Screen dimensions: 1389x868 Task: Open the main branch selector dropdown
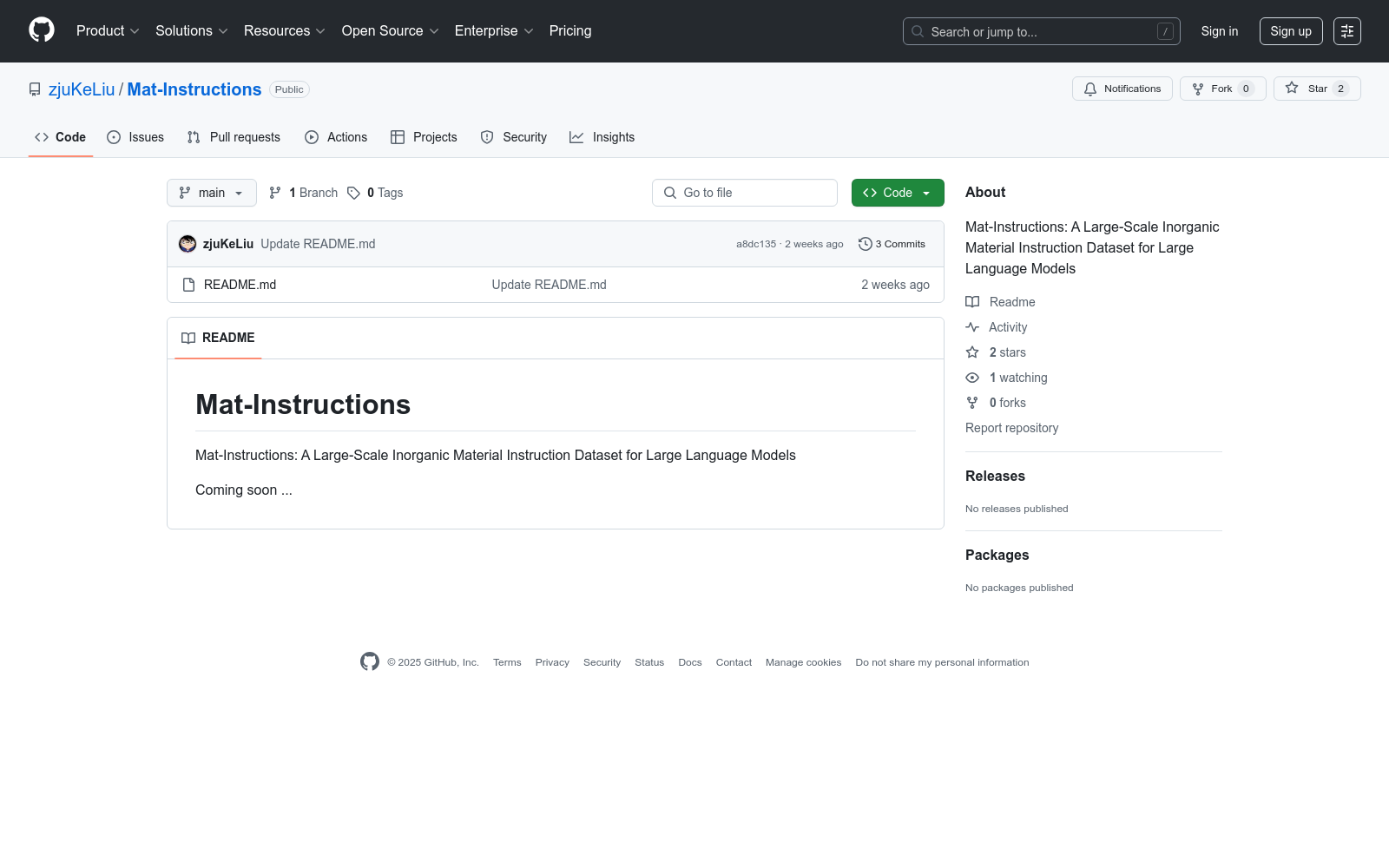212,193
